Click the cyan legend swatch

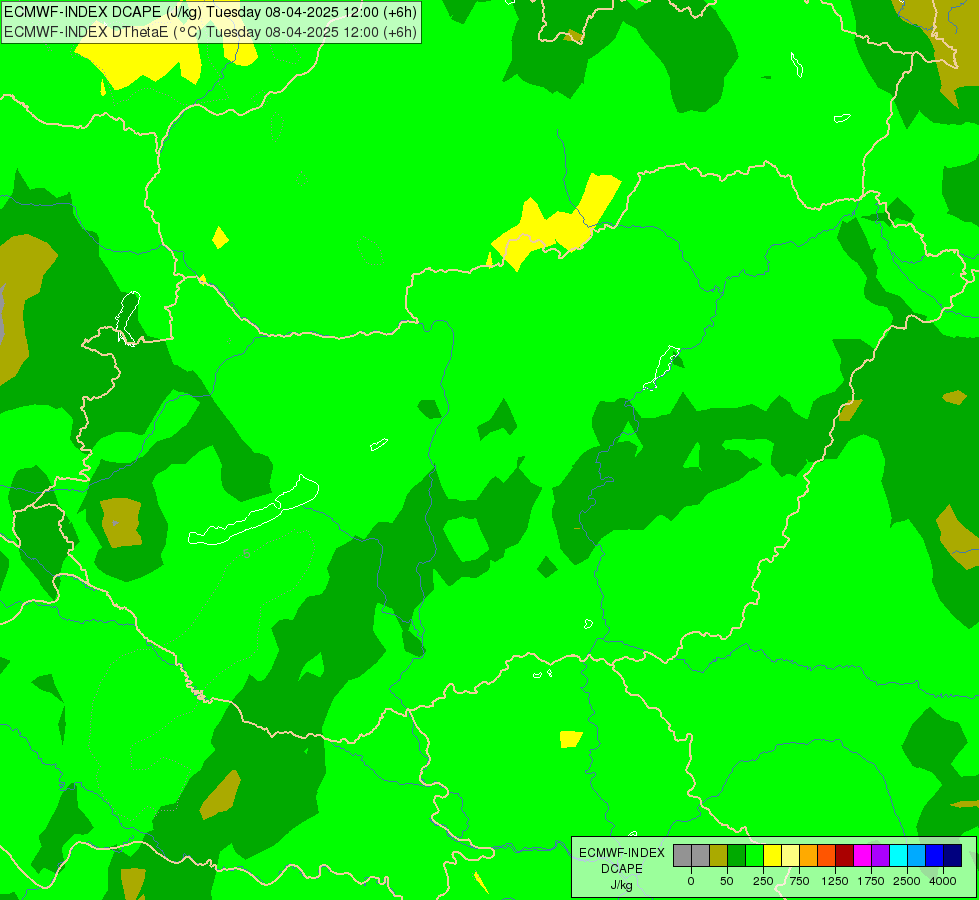[899, 856]
